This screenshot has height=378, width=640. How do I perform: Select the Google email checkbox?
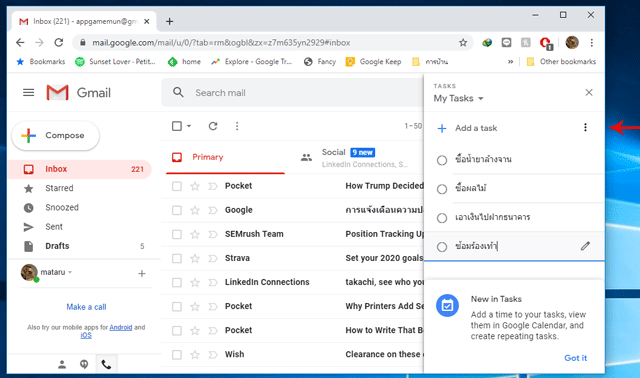tap(177, 210)
